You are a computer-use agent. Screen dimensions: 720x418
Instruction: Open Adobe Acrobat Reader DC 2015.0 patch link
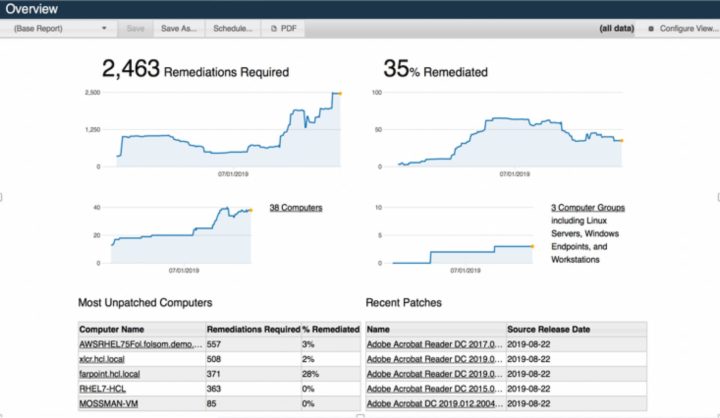(x=434, y=389)
